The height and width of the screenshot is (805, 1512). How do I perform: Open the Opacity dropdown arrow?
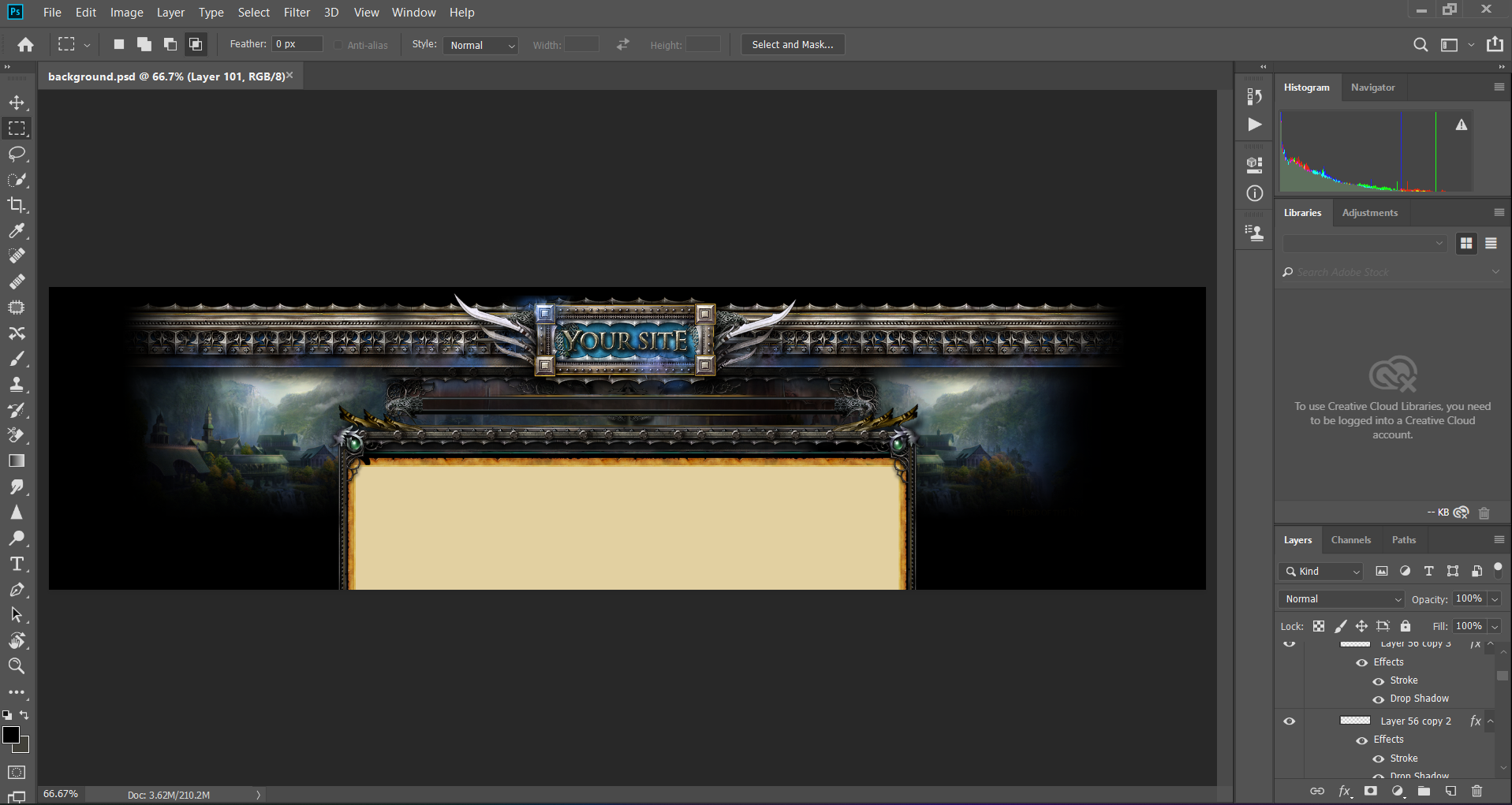(1495, 599)
